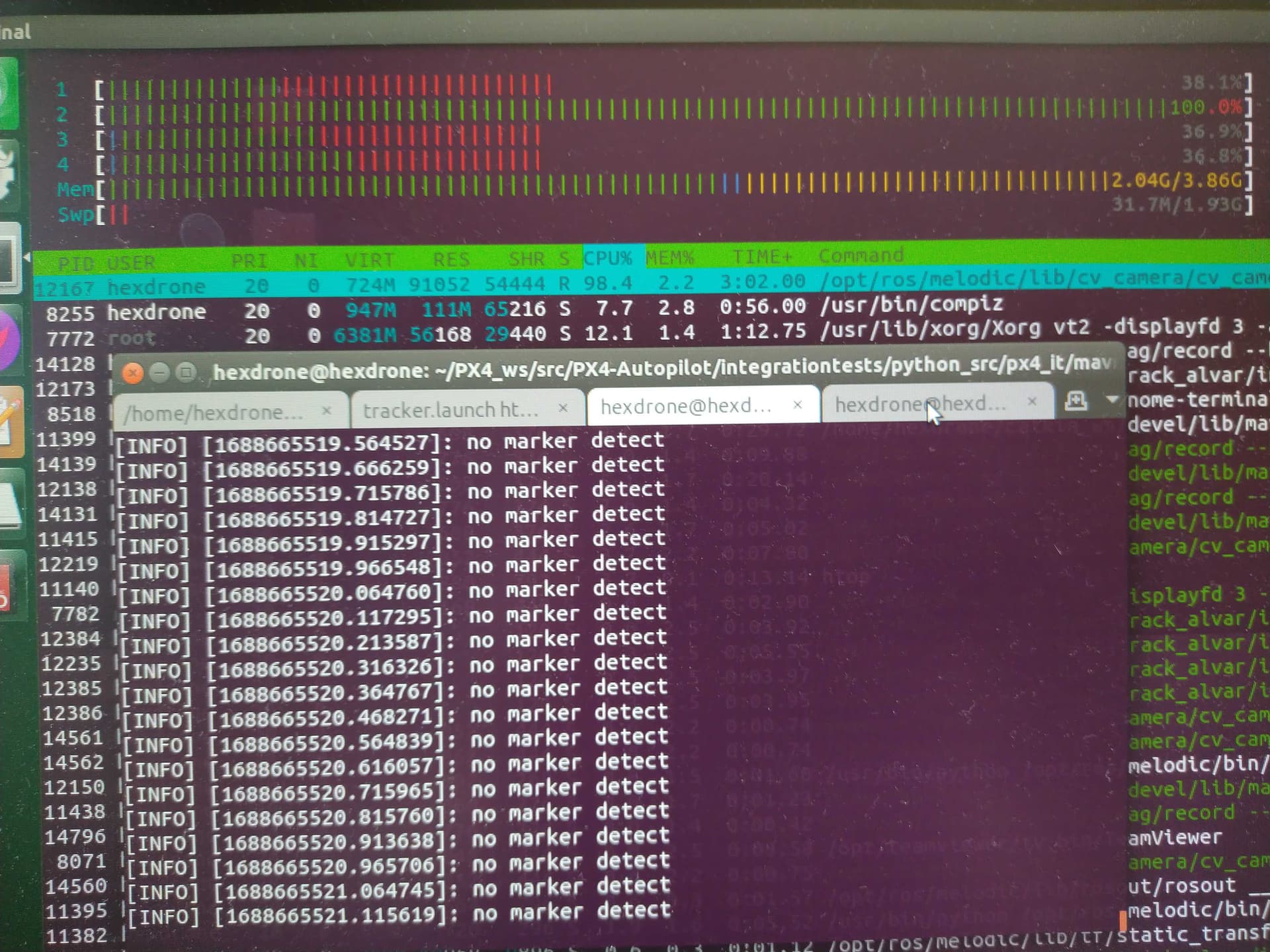Click the maximize button of terminal window

click(186, 372)
